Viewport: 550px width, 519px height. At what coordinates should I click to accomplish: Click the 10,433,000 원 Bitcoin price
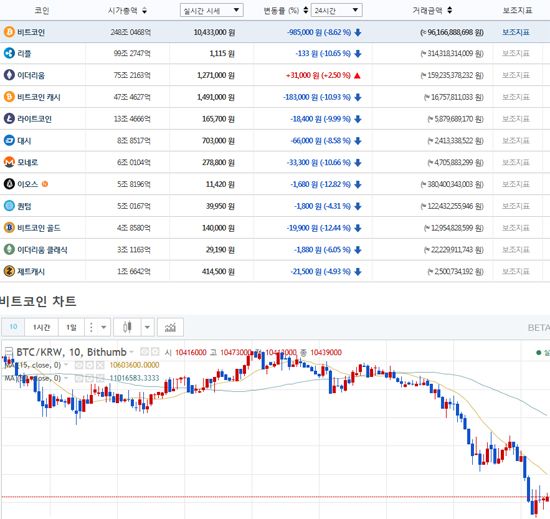point(214,32)
